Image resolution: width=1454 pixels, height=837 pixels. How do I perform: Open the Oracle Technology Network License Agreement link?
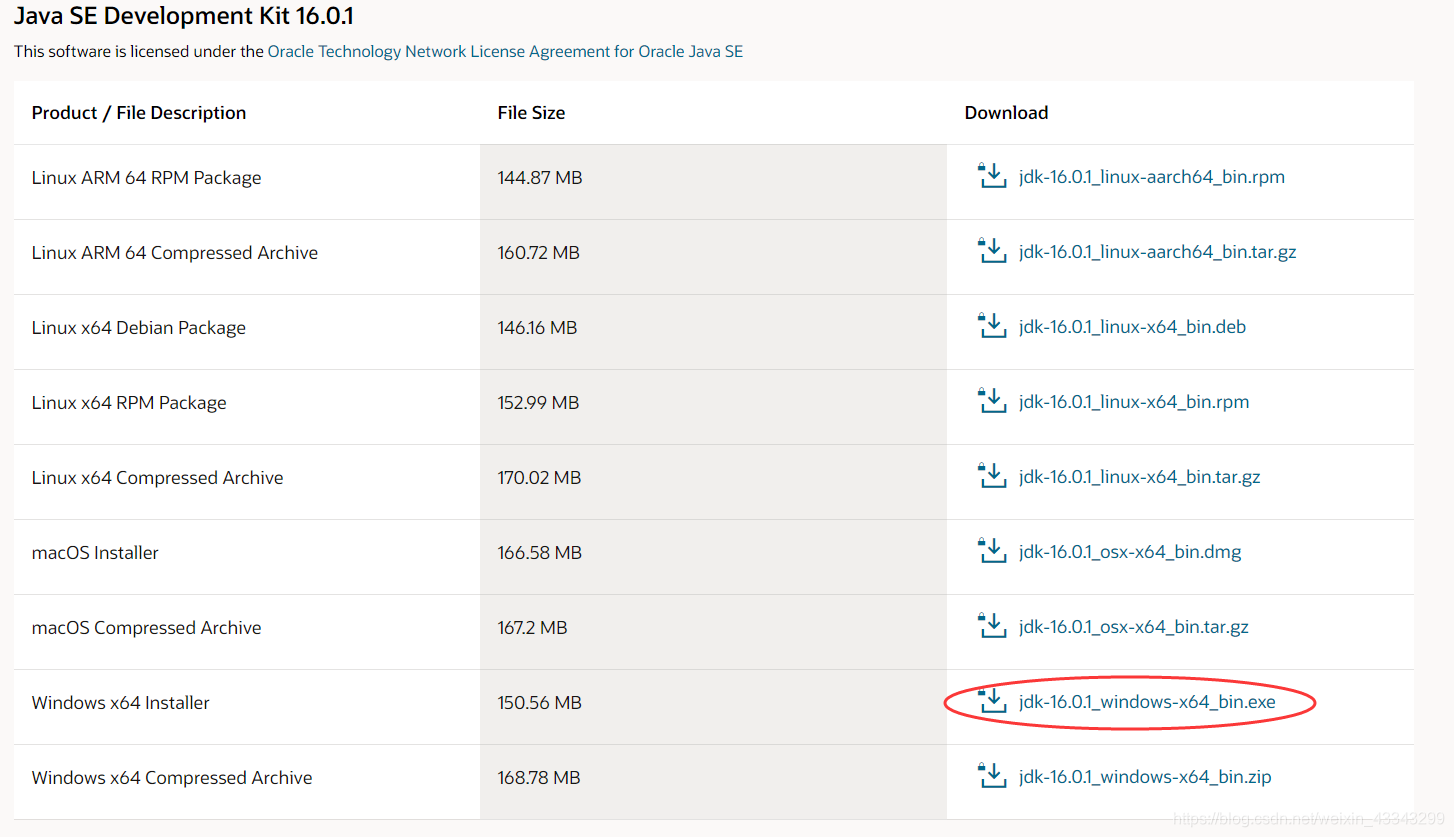(x=505, y=51)
